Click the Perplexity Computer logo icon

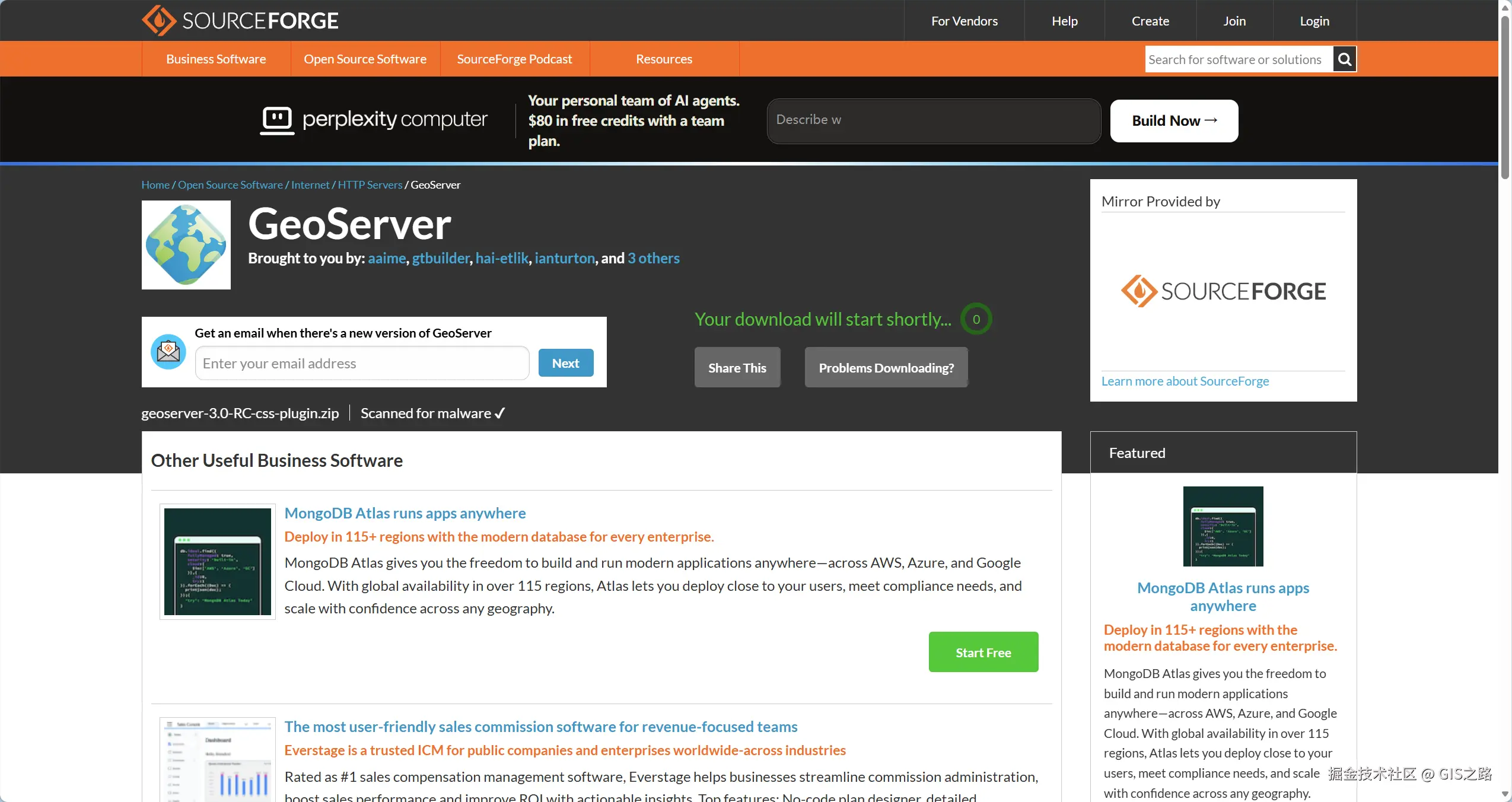coord(277,120)
